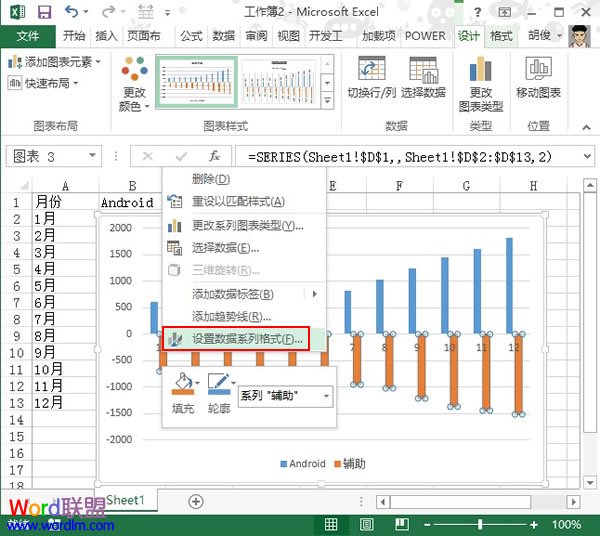Viewport: 600px width, 536px height.
Task: Choose Add Trendline (添加趋势线) menu item
Action: [x=244, y=316]
